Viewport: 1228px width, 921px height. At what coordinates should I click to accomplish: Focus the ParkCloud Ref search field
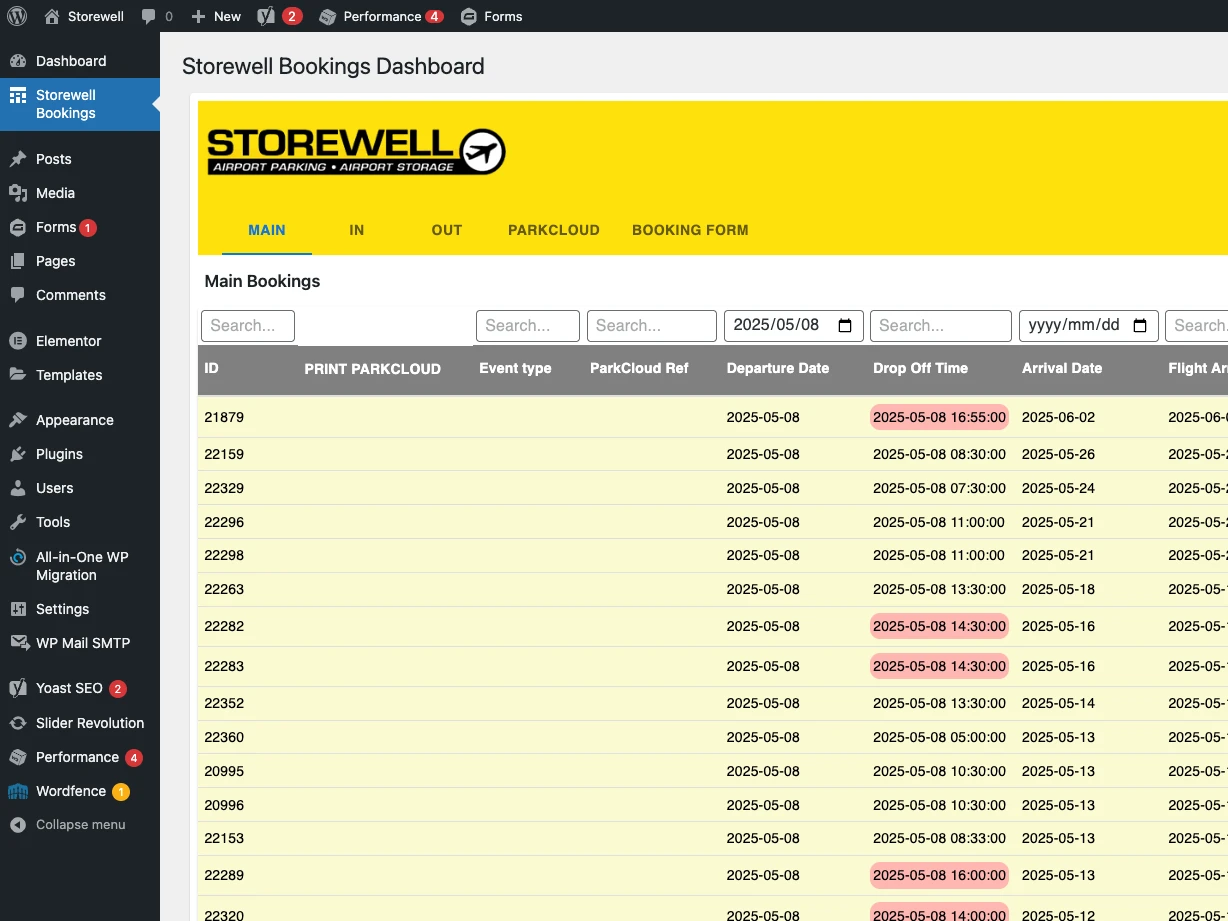coord(652,326)
